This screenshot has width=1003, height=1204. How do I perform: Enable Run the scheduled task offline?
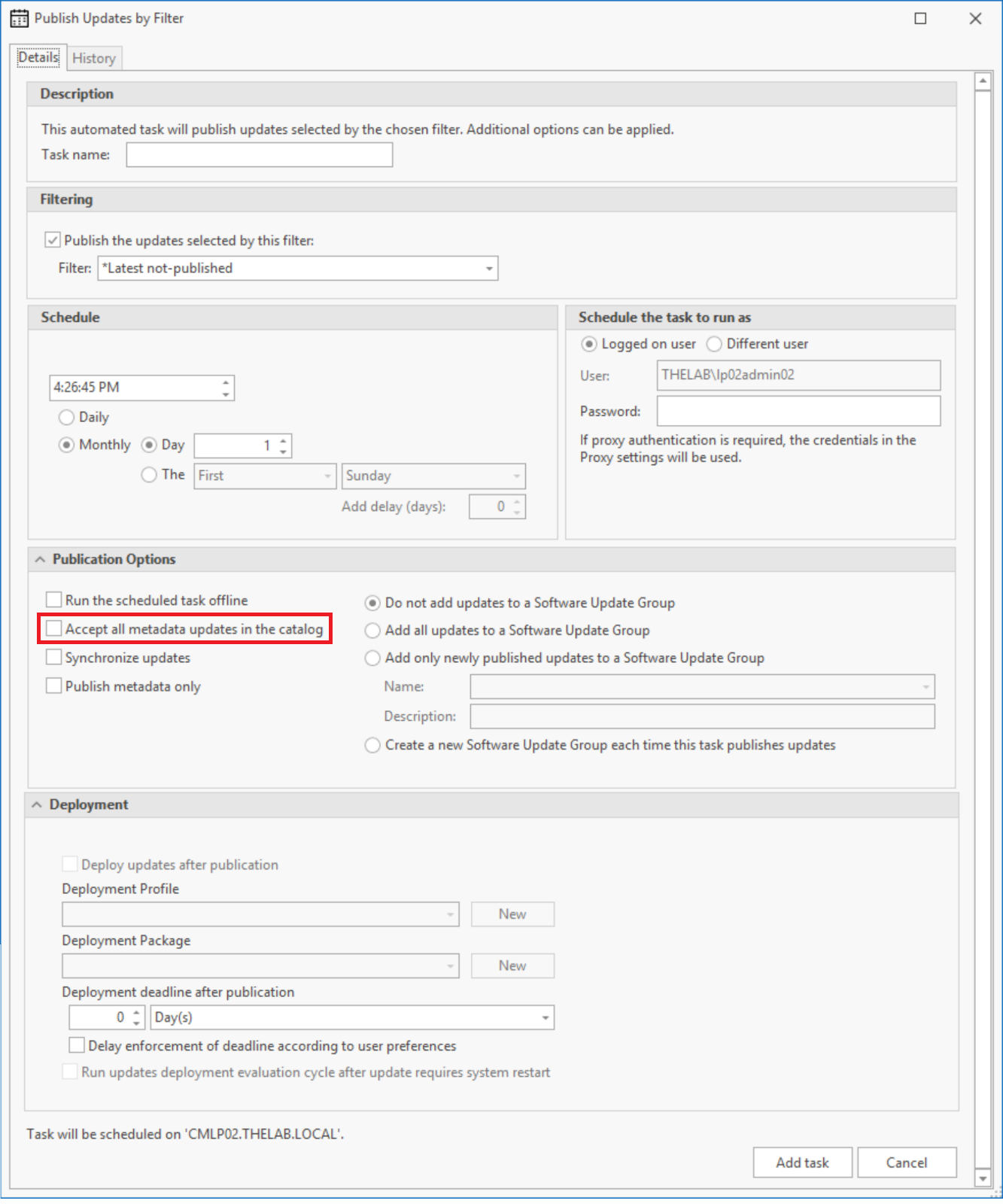click(x=53, y=600)
